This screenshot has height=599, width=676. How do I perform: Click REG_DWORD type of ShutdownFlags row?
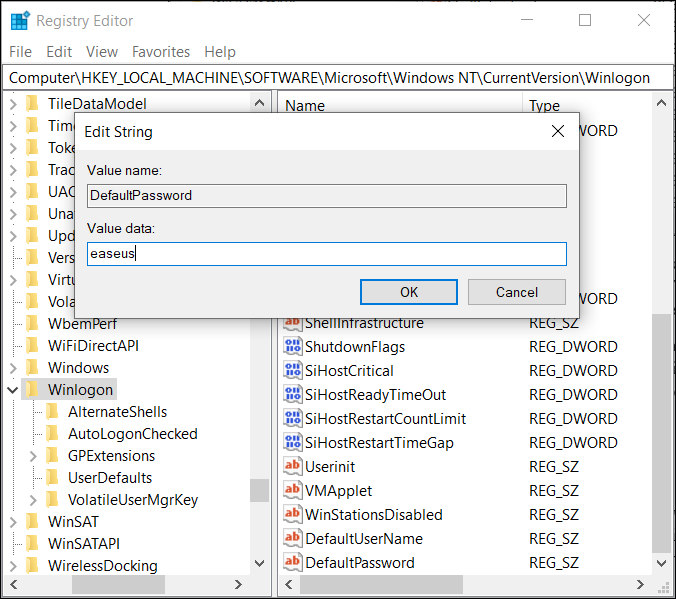coord(573,347)
